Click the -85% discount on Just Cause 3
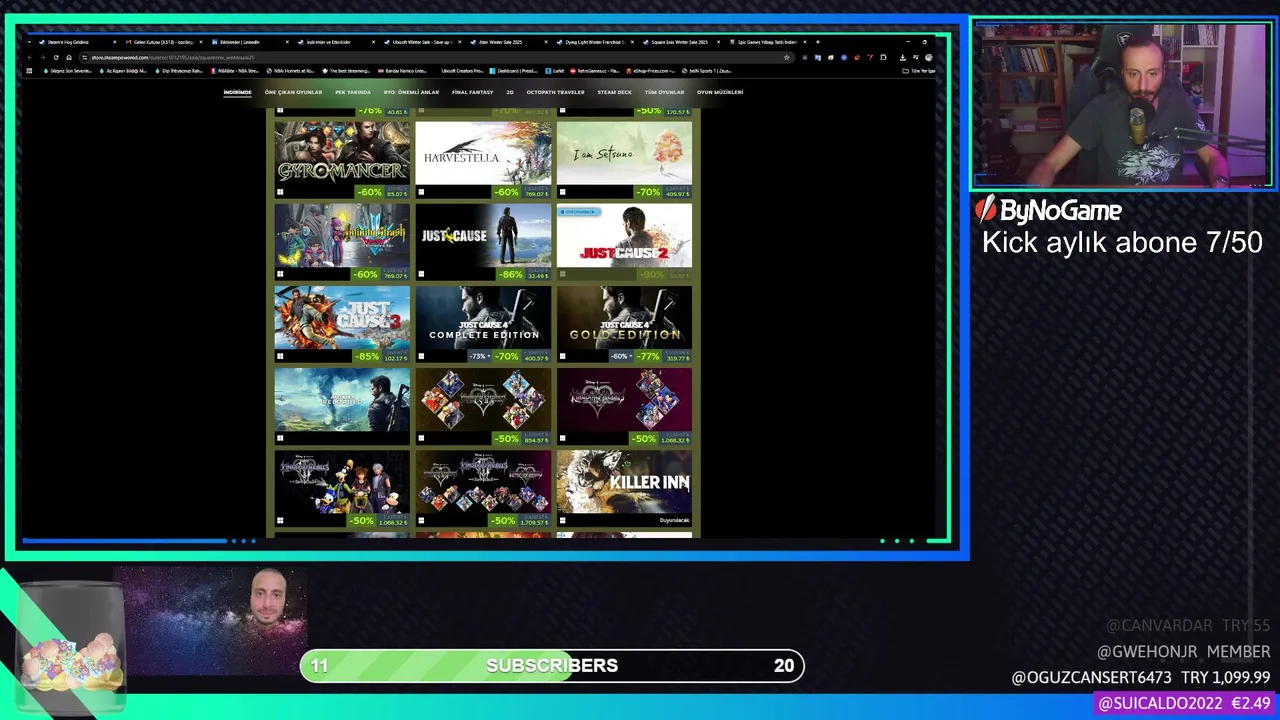This screenshot has width=1280, height=720. click(x=368, y=356)
